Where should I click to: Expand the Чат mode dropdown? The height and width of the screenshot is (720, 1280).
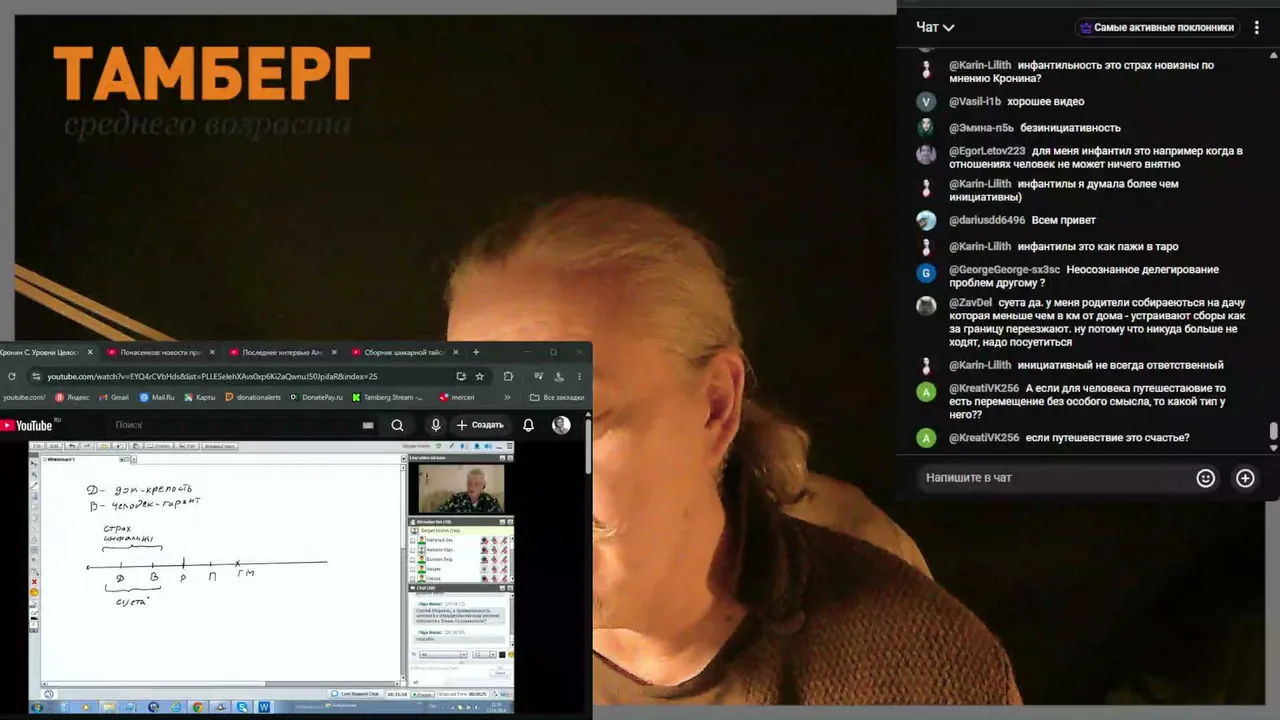pos(935,28)
